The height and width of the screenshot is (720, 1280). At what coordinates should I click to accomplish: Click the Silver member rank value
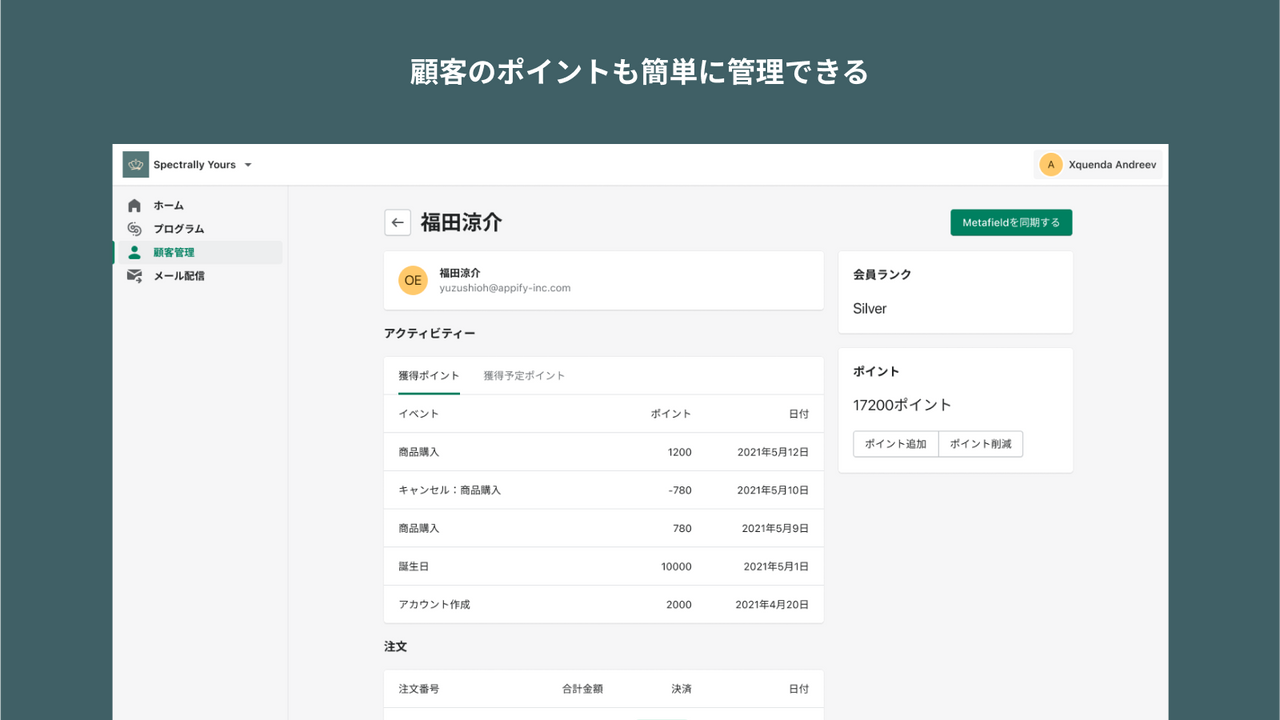click(870, 309)
